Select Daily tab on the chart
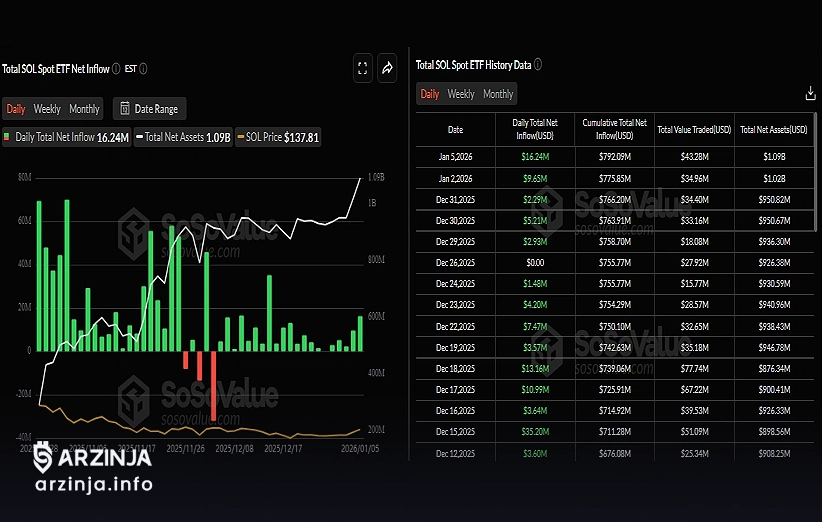This screenshot has height=522, width=822. (x=16, y=108)
